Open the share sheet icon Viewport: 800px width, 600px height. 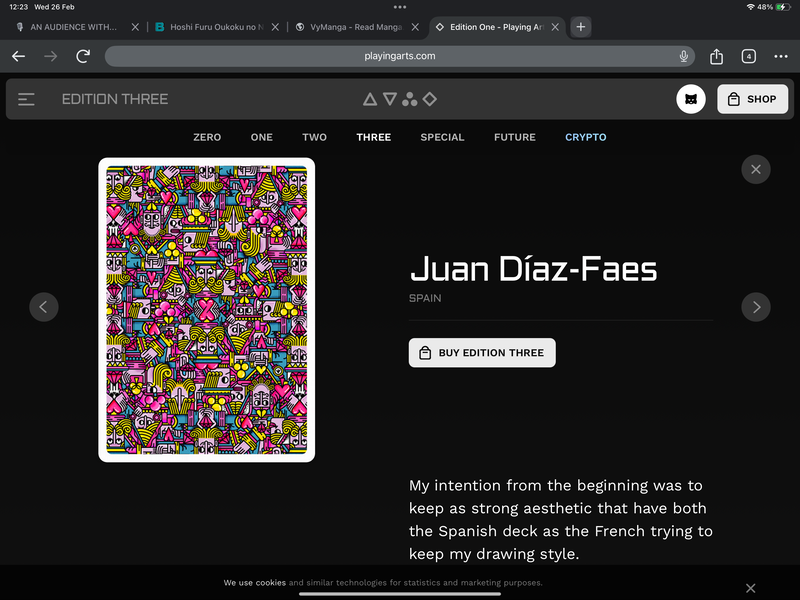[x=716, y=56]
